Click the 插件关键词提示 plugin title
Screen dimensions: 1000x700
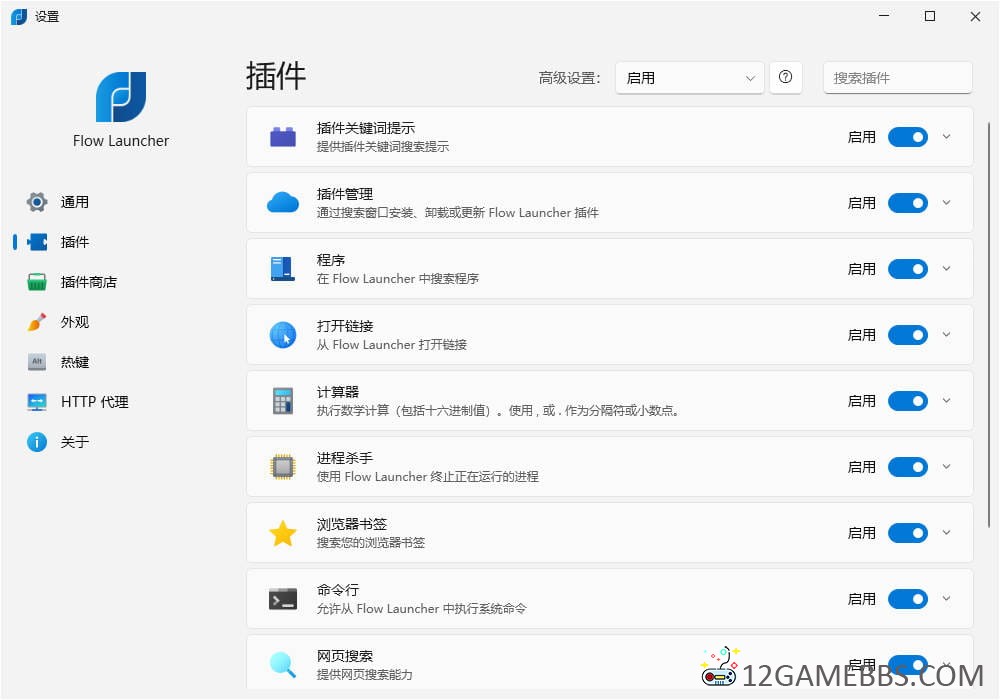366,128
